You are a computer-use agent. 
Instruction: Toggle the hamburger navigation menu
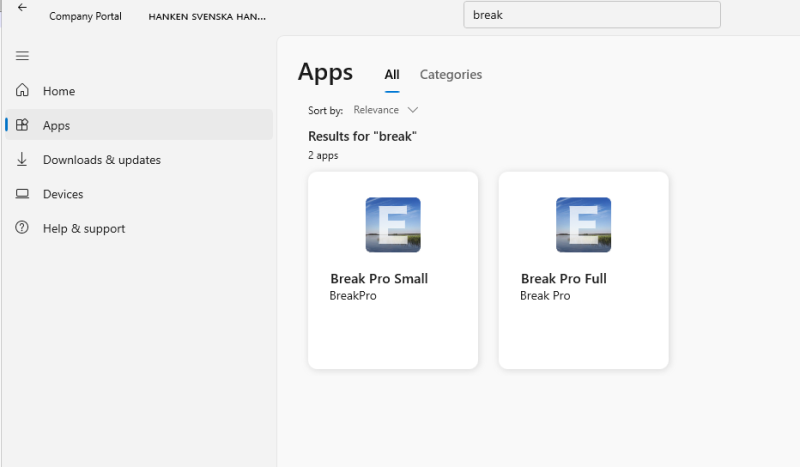(x=22, y=56)
